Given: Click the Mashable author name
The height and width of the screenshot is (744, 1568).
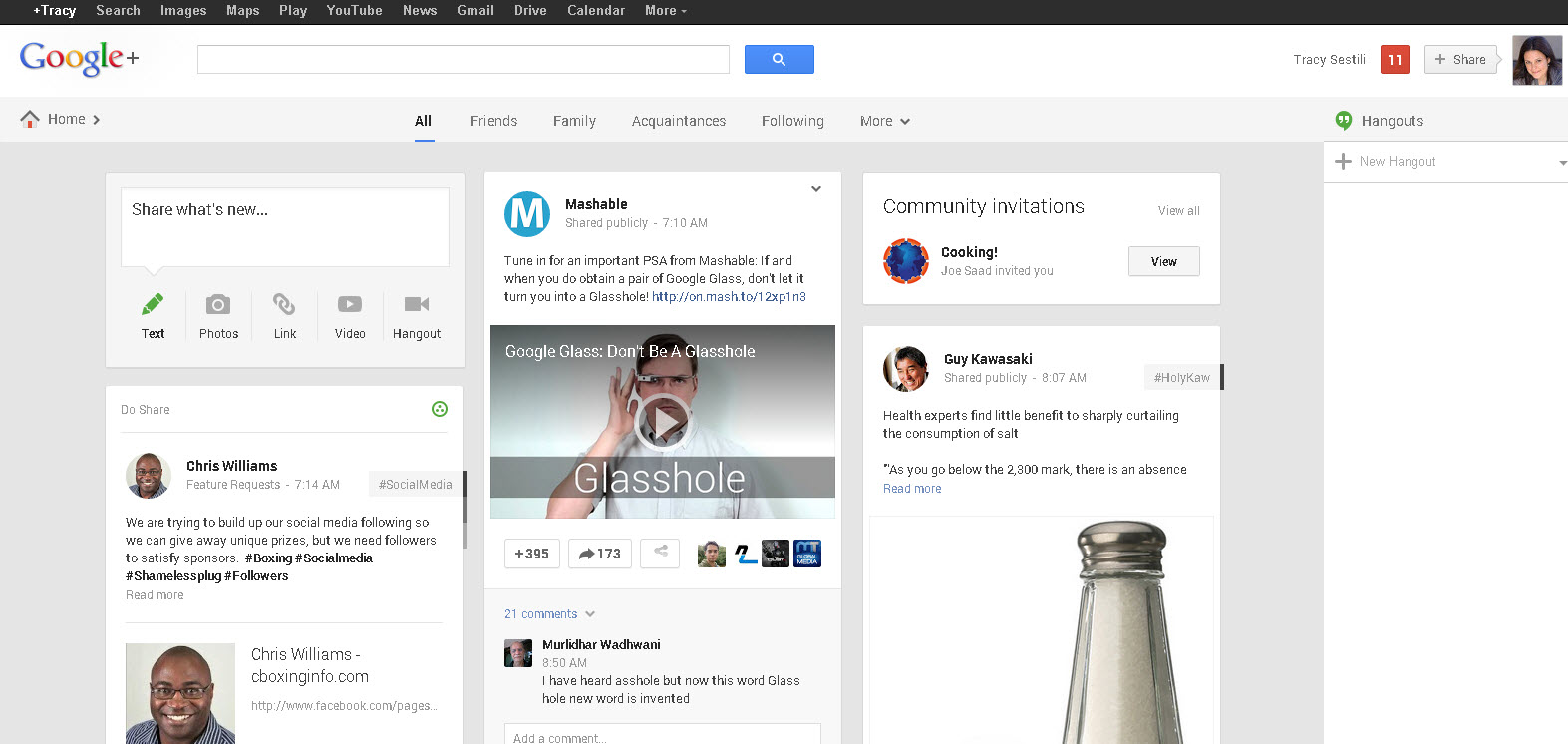Looking at the screenshot, I should click(596, 204).
